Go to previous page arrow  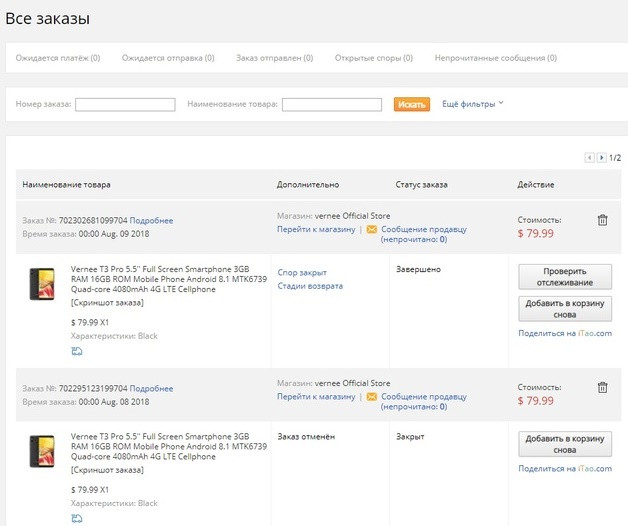(589, 157)
